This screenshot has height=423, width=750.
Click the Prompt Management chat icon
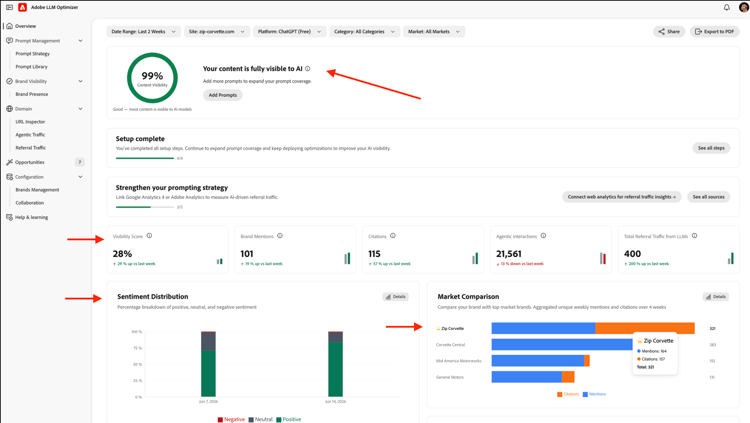click(10, 41)
